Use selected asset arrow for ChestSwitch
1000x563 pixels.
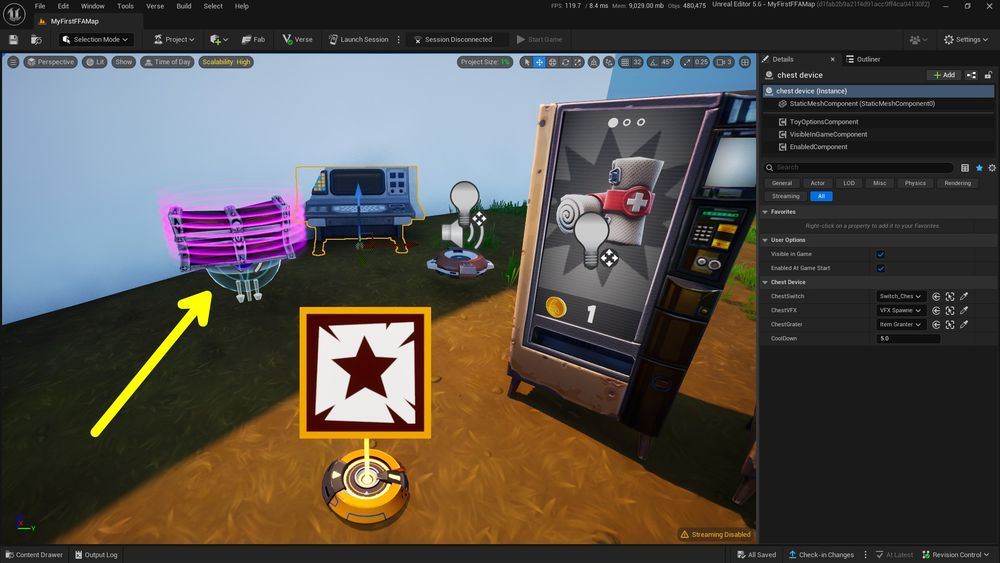[x=936, y=296]
